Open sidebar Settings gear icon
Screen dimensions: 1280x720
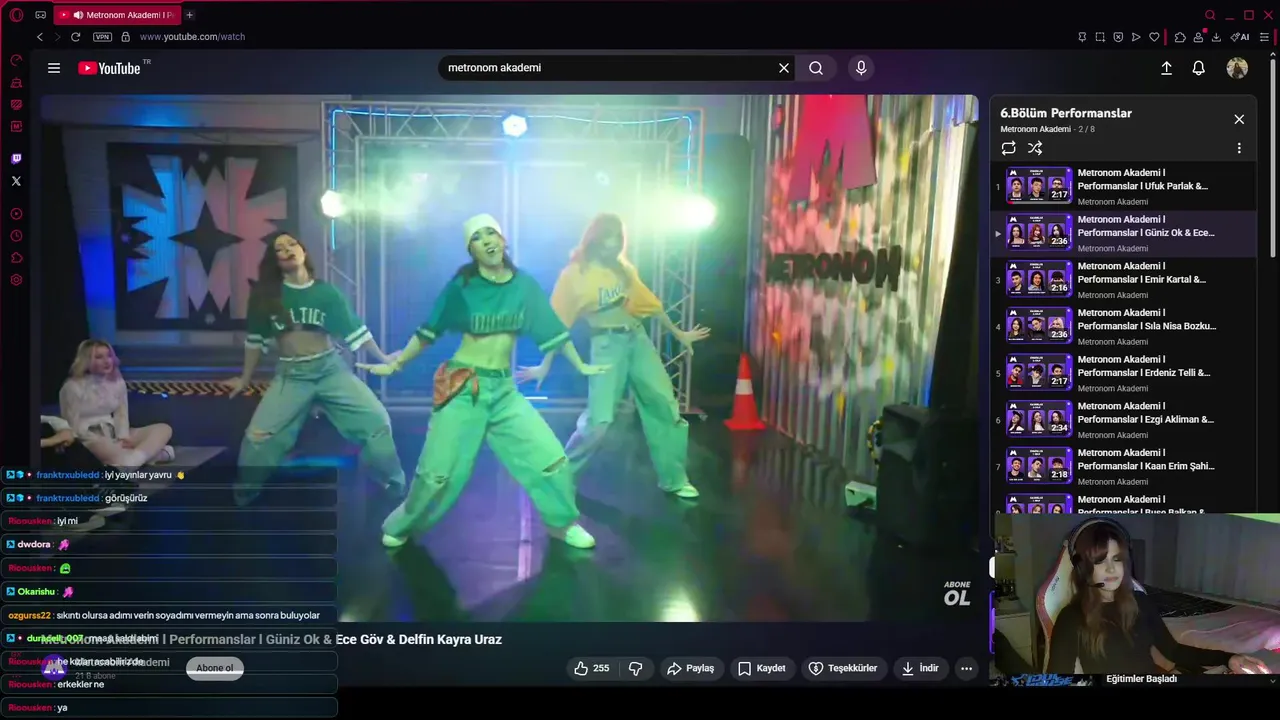(16, 280)
